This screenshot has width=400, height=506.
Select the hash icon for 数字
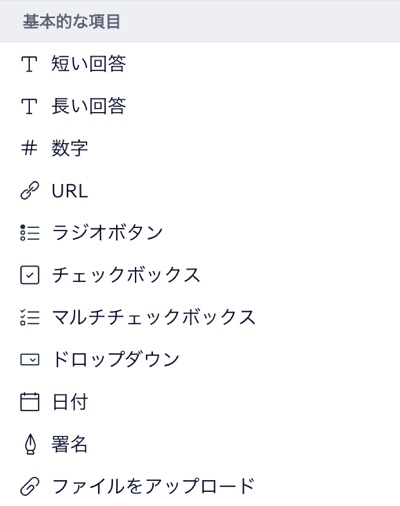click(x=29, y=148)
